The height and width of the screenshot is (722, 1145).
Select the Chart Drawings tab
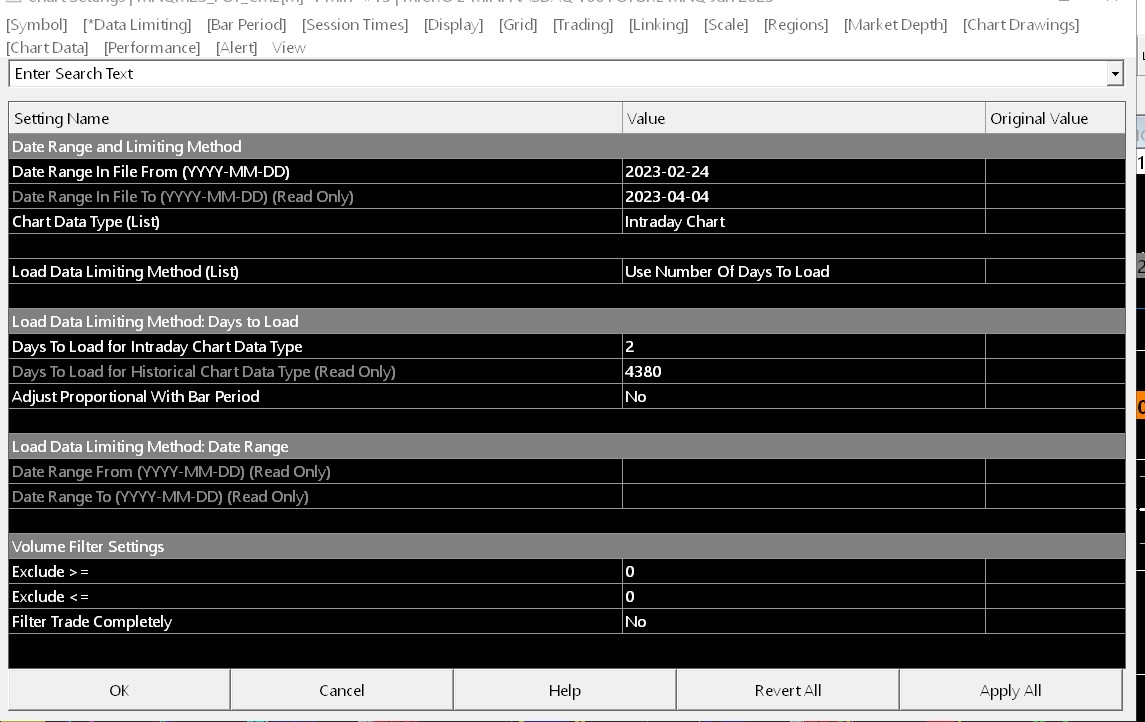tap(1021, 25)
